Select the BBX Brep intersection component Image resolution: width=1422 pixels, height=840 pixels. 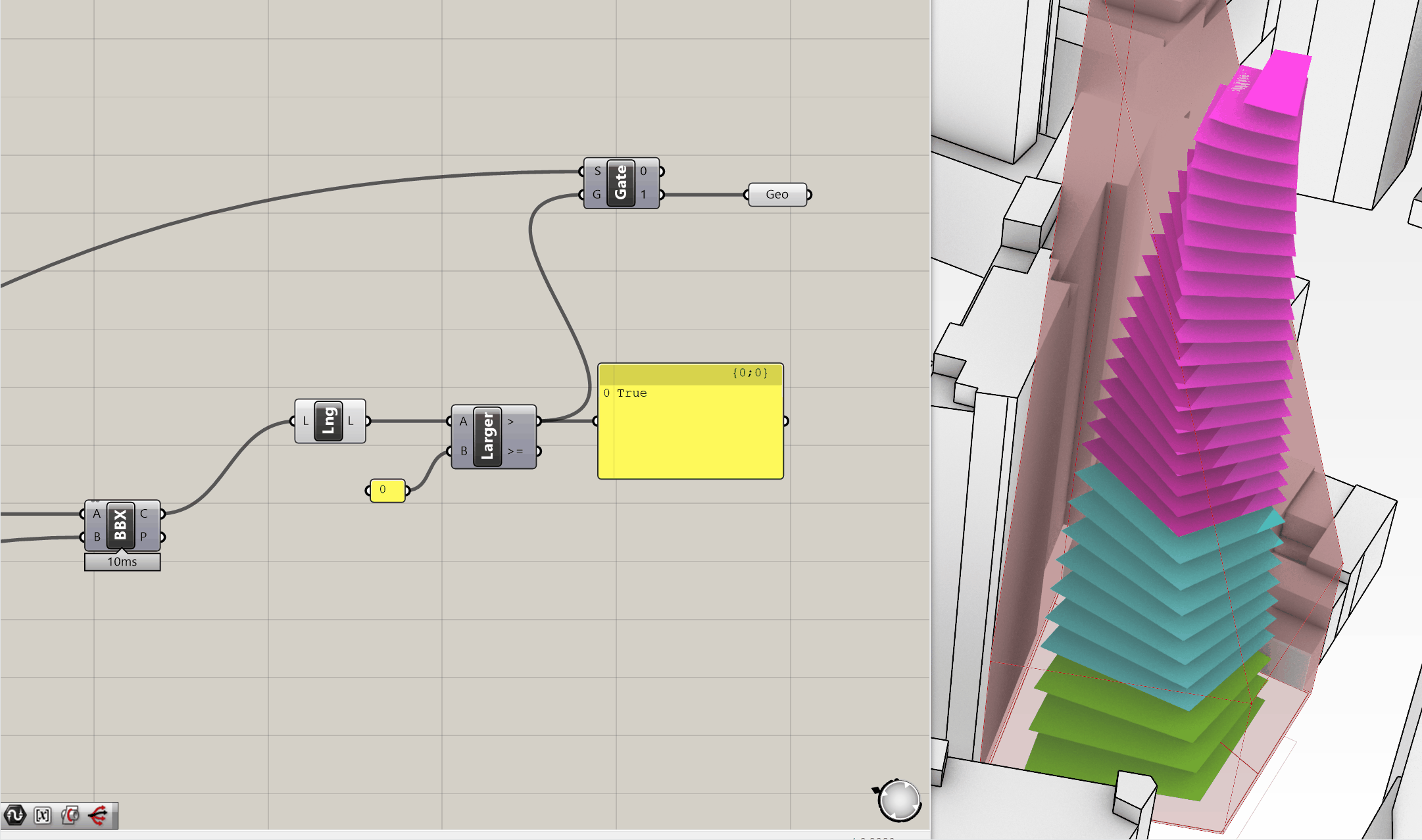coord(120,526)
